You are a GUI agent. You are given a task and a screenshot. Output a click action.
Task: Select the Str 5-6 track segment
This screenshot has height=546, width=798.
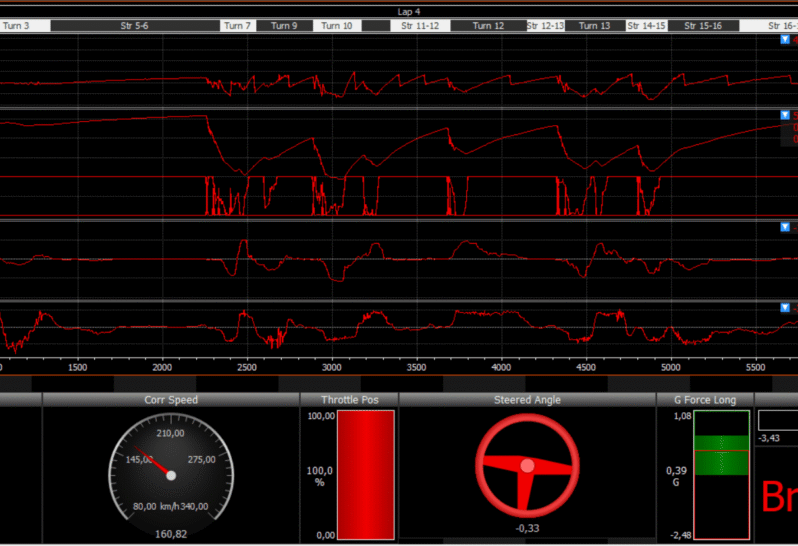pos(135,25)
